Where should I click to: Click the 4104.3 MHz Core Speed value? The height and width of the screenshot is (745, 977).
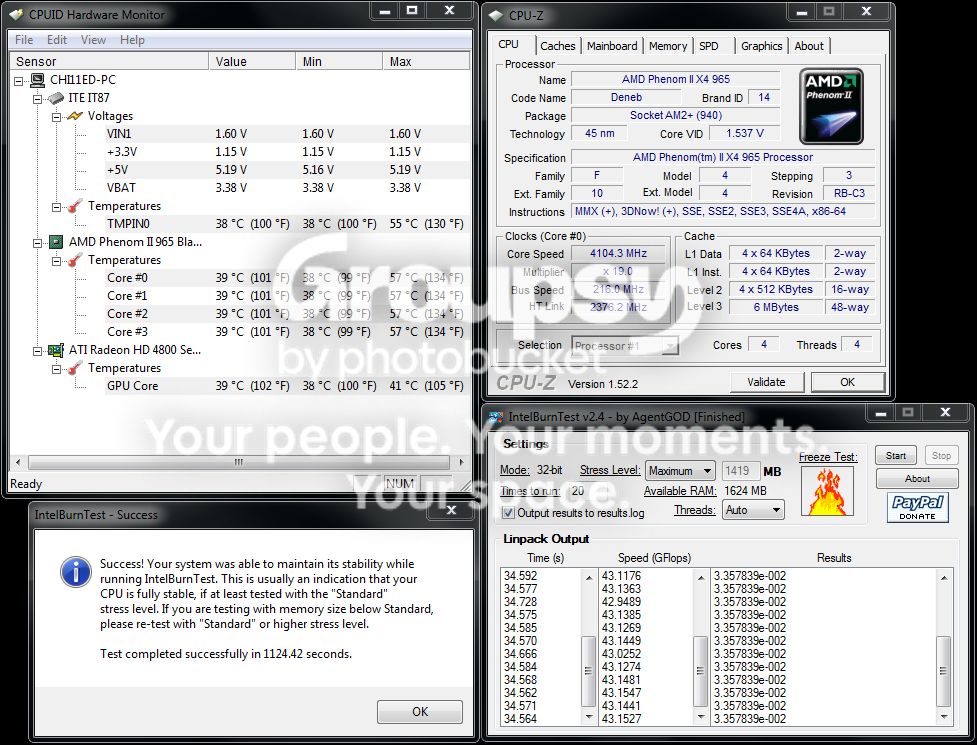[619, 254]
